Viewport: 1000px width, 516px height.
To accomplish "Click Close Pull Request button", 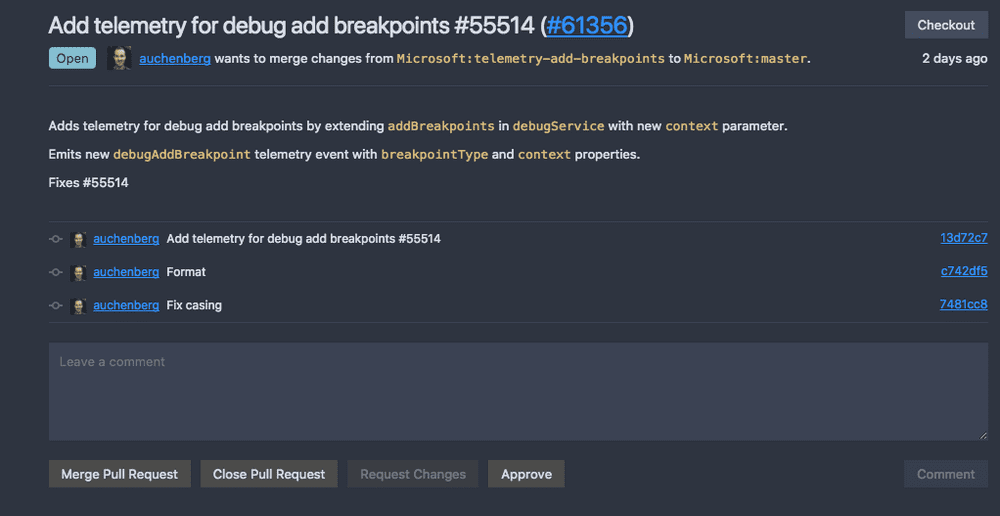I will (x=269, y=474).
